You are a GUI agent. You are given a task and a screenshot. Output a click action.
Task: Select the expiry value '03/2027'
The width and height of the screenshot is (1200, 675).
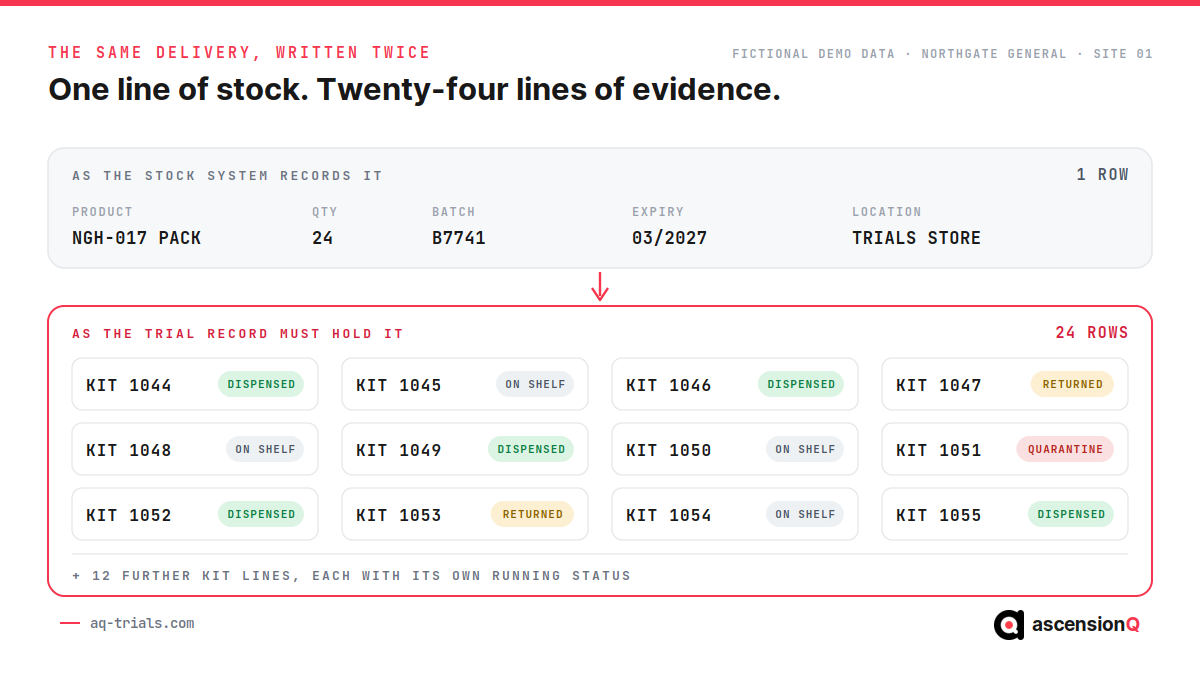click(x=670, y=238)
